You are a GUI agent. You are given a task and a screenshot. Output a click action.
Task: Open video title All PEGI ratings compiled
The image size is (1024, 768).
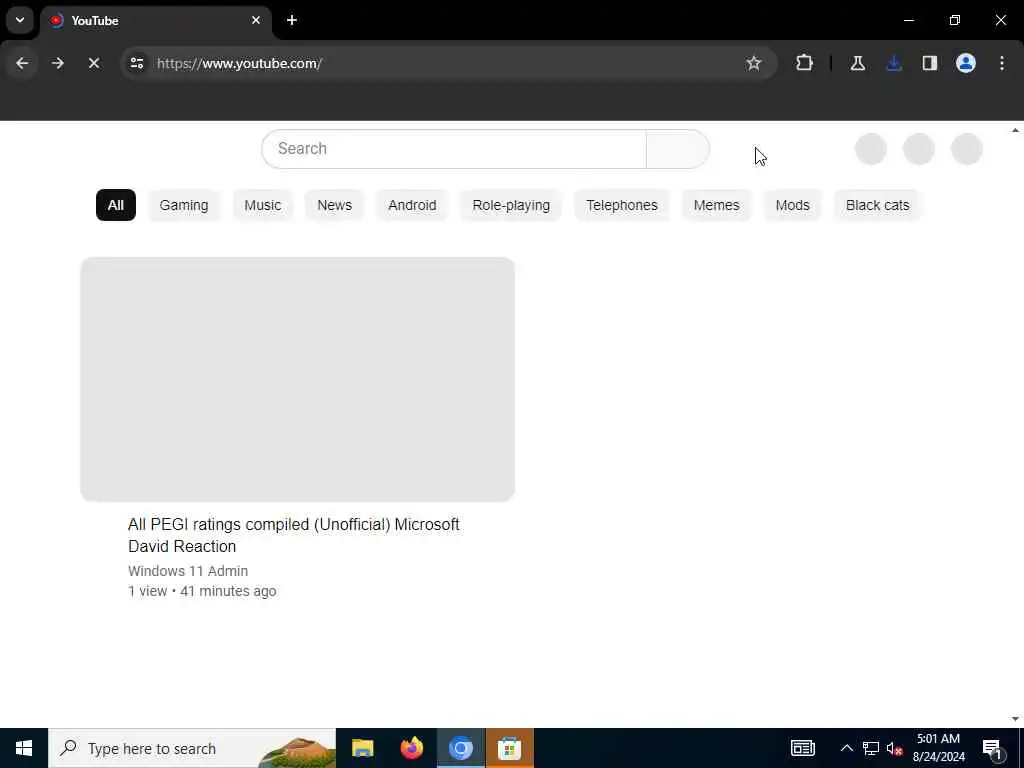click(x=294, y=536)
